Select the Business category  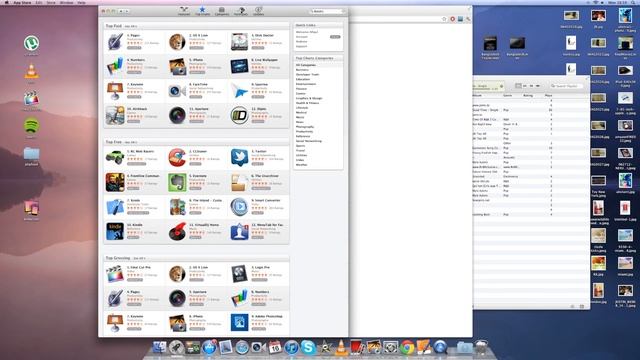pyautogui.click(x=302, y=70)
